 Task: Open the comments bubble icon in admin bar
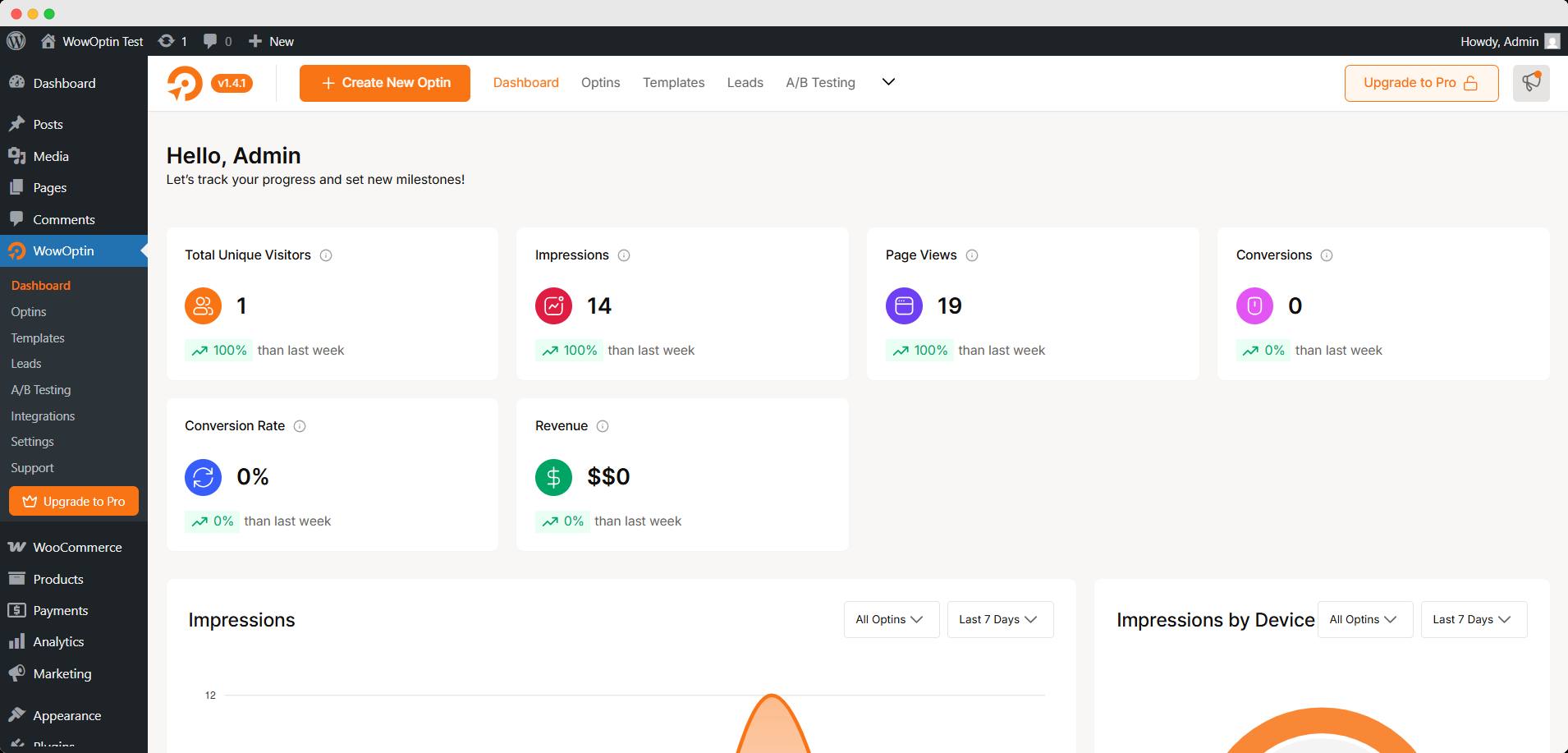pos(218,41)
